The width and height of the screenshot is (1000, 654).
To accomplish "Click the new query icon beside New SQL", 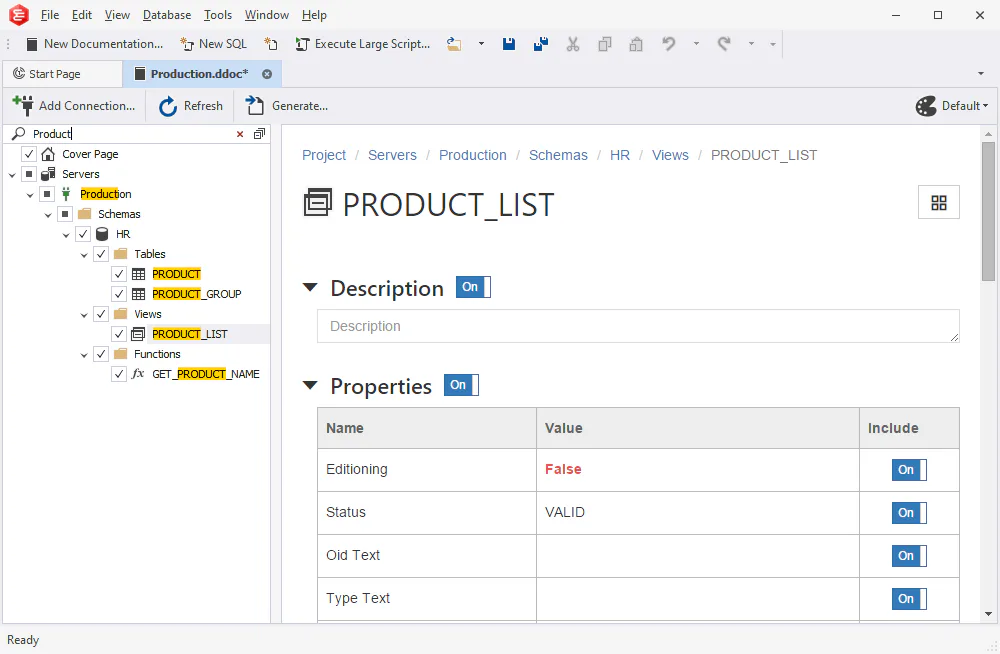I will (271, 44).
